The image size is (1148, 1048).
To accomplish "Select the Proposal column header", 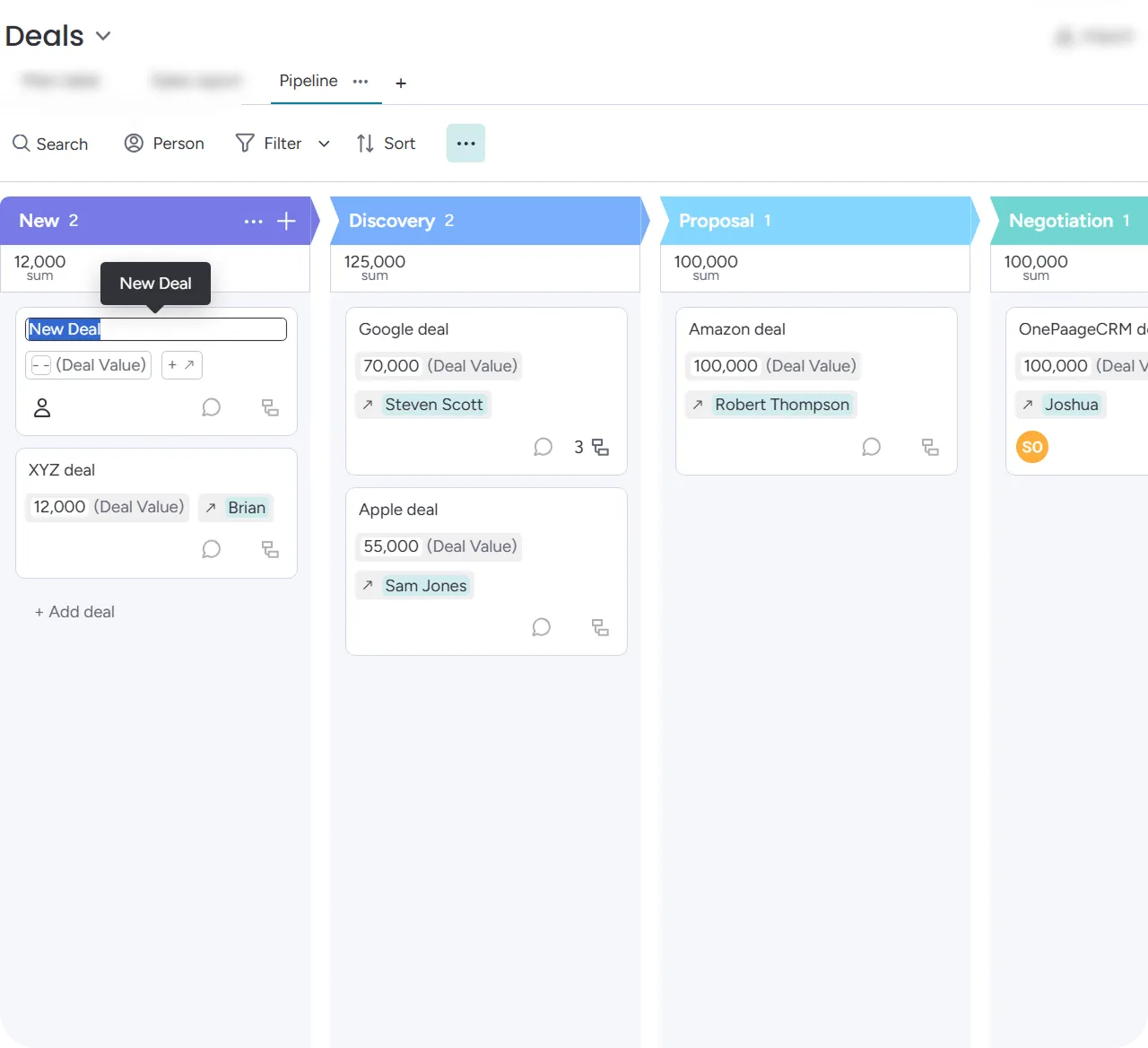I will coord(815,221).
